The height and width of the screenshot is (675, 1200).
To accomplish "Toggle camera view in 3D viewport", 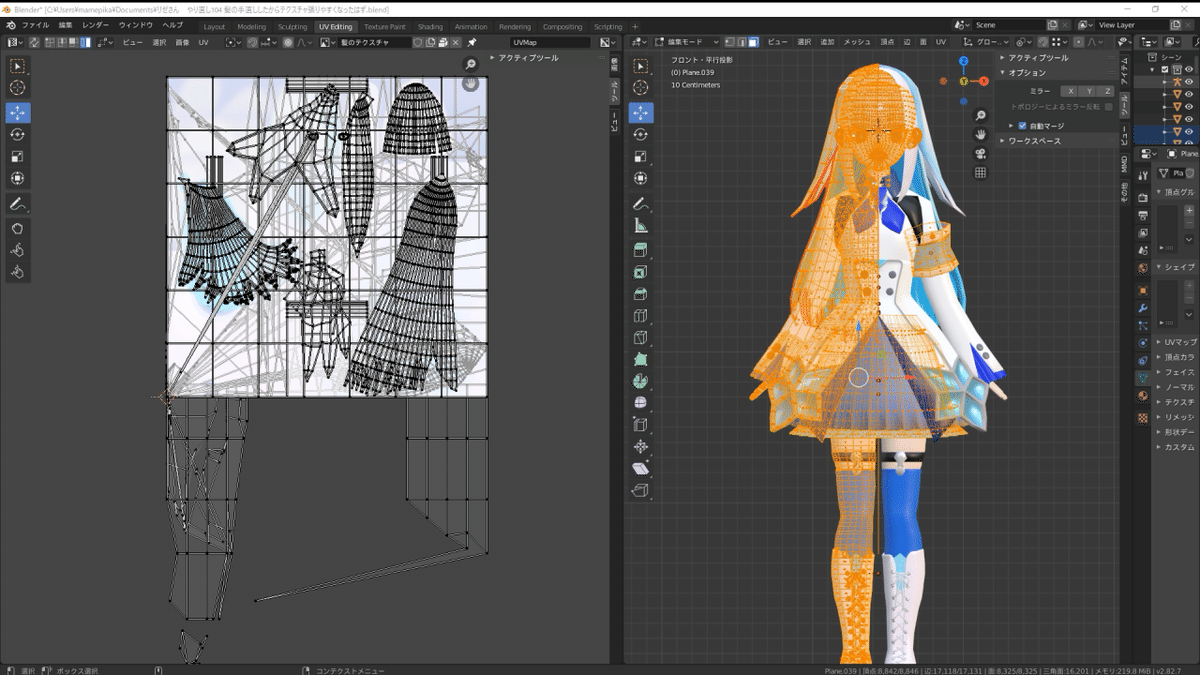I will [981, 153].
